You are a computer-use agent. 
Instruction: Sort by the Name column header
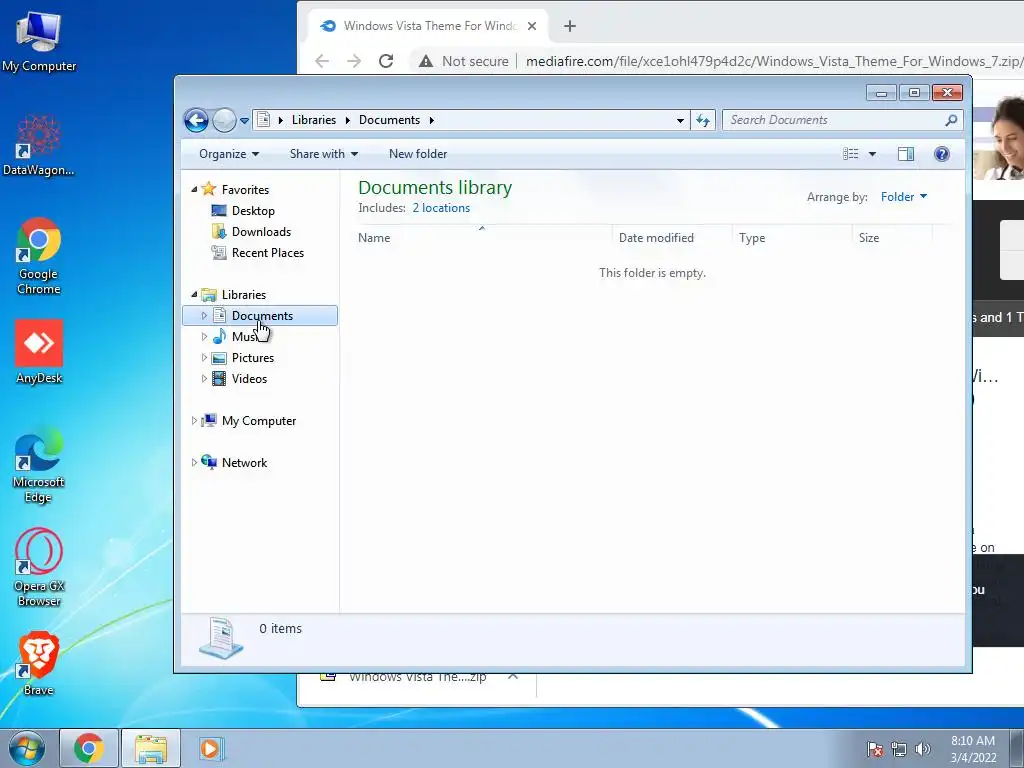click(483, 238)
